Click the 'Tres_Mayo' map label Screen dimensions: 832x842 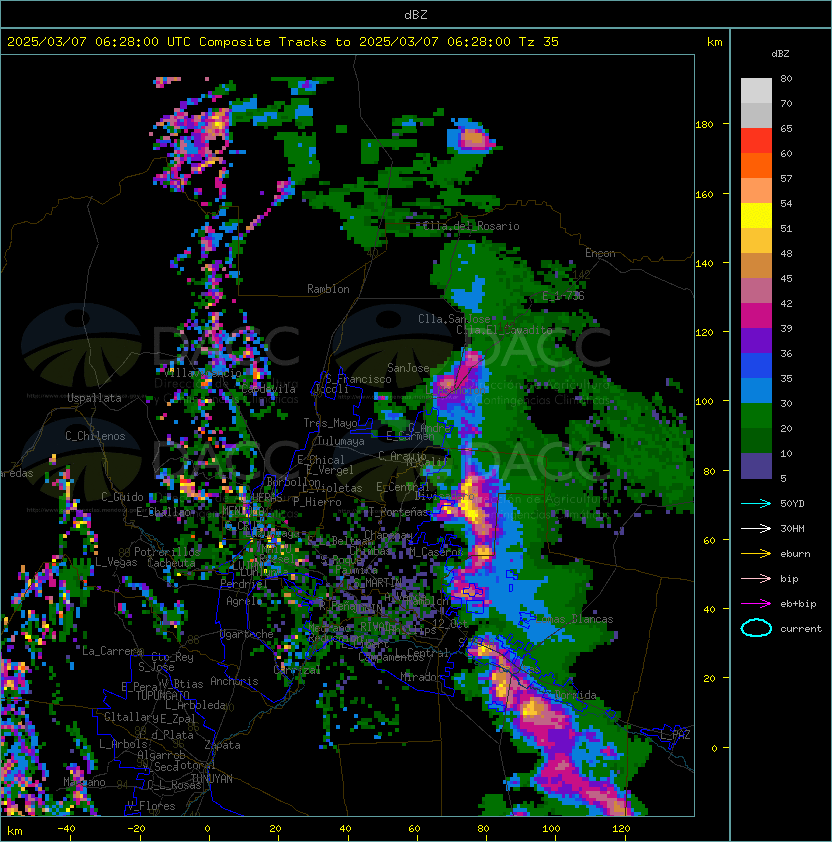pyautogui.click(x=330, y=423)
